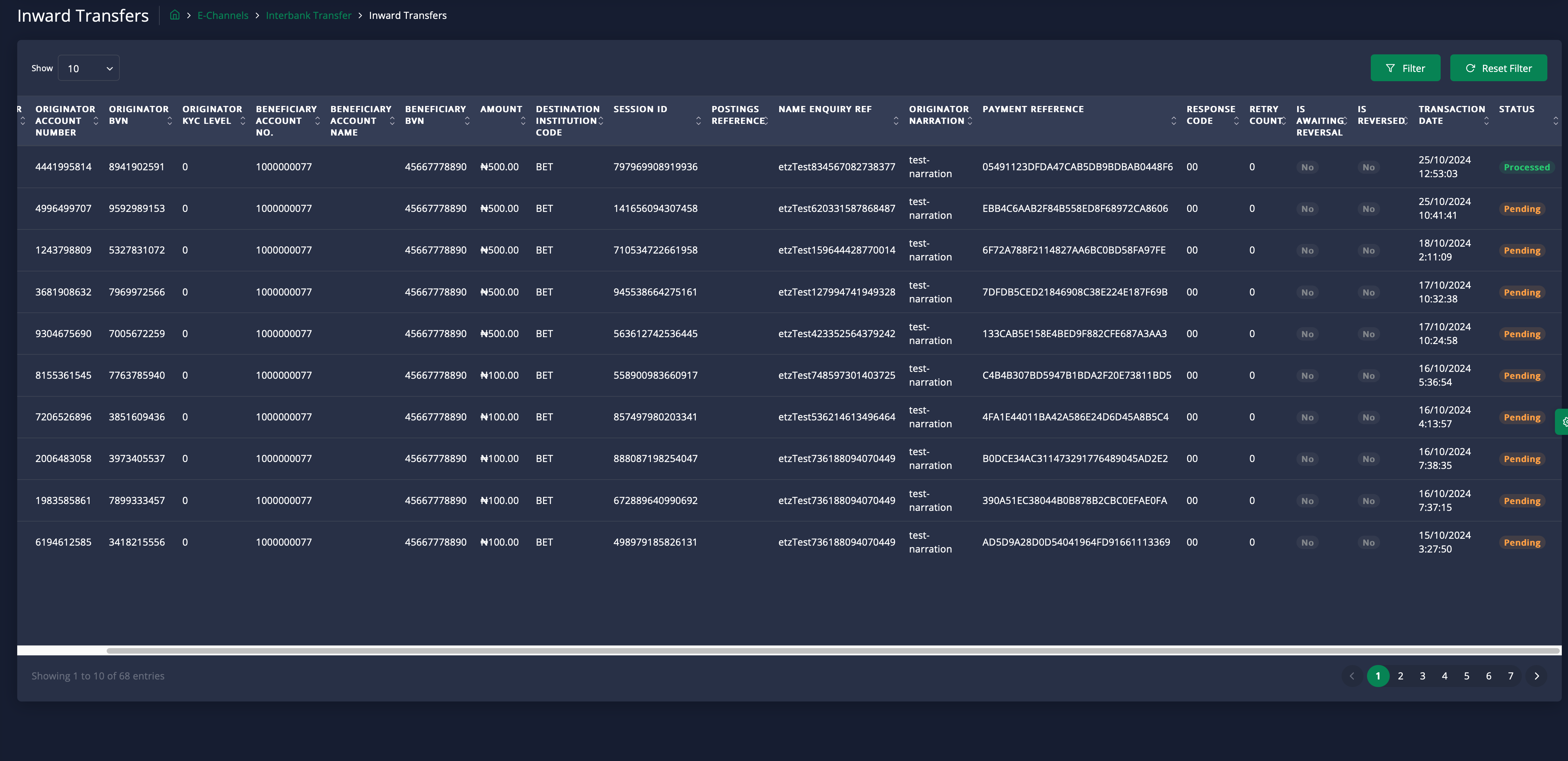Go to page 3 in pagination
The height and width of the screenshot is (761, 1568).
click(x=1422, y=676)
